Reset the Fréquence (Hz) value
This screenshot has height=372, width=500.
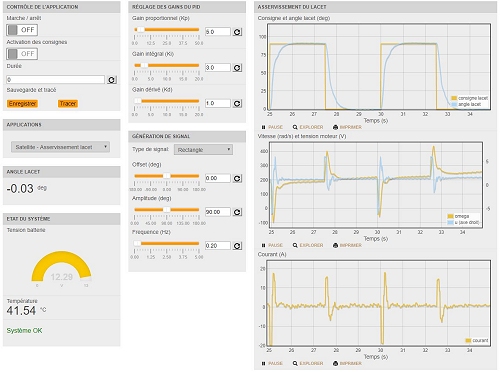pyautogui.click(x=237, y=246)
